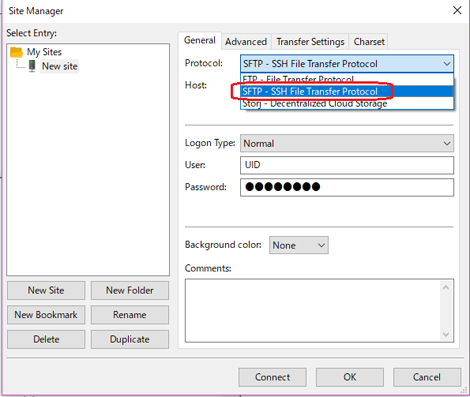
Task: Collapse the Protocol dropdown box
Action: [347, 64]
